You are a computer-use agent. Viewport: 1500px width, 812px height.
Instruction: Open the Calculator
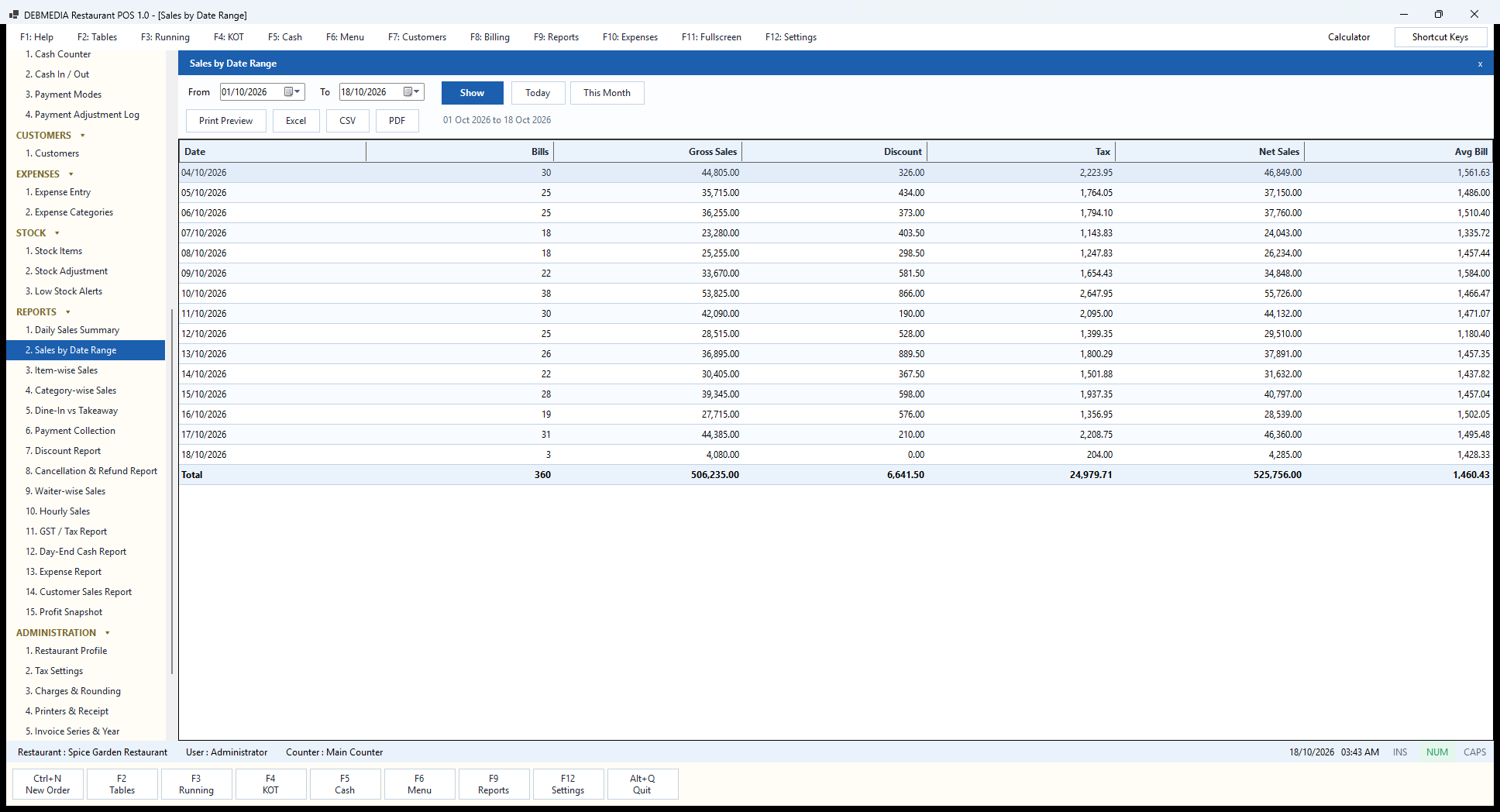(x=1349, y=37)
